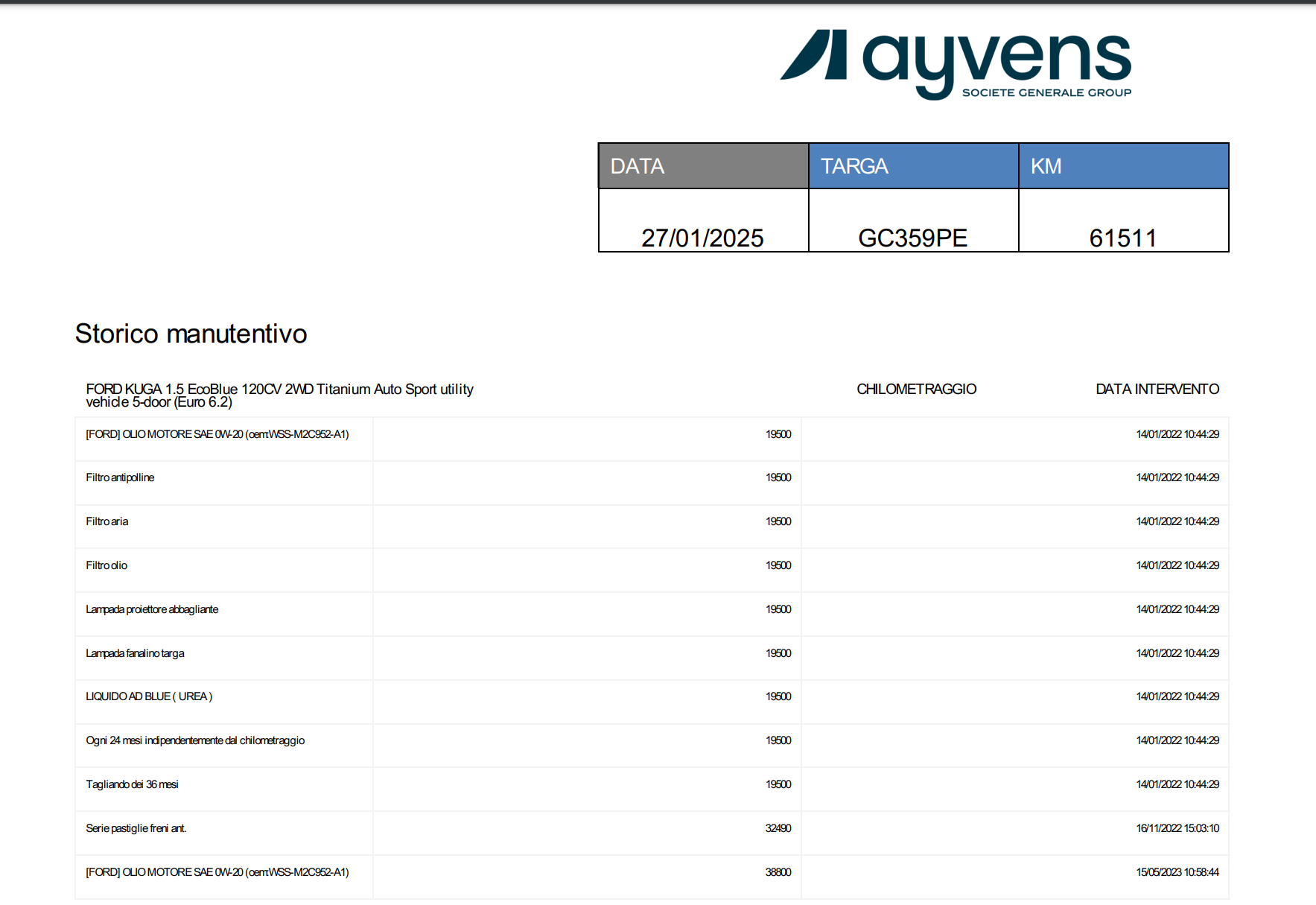Click mileage in Tagliando dei 36 mesi row
The width and height of the screenshot is (1316, 905).
tap(778, 784)
